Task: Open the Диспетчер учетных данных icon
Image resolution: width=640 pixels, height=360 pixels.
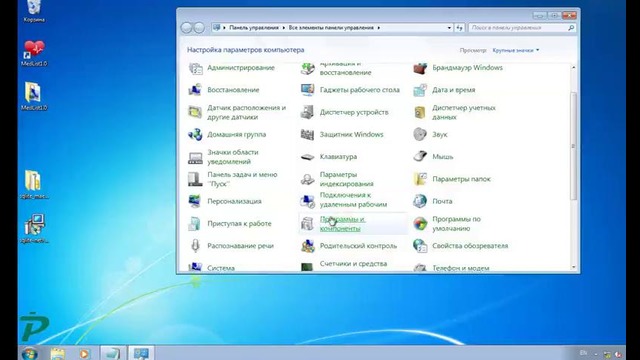Action: (x=420, y=112)
